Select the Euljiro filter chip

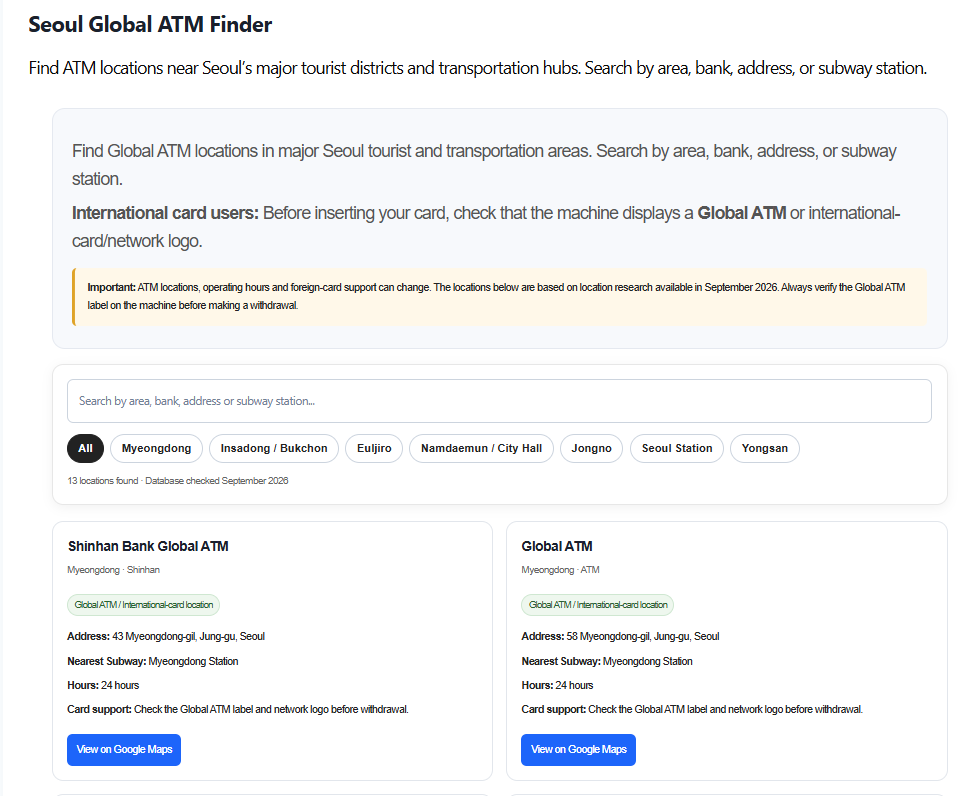tap(374, 448)
